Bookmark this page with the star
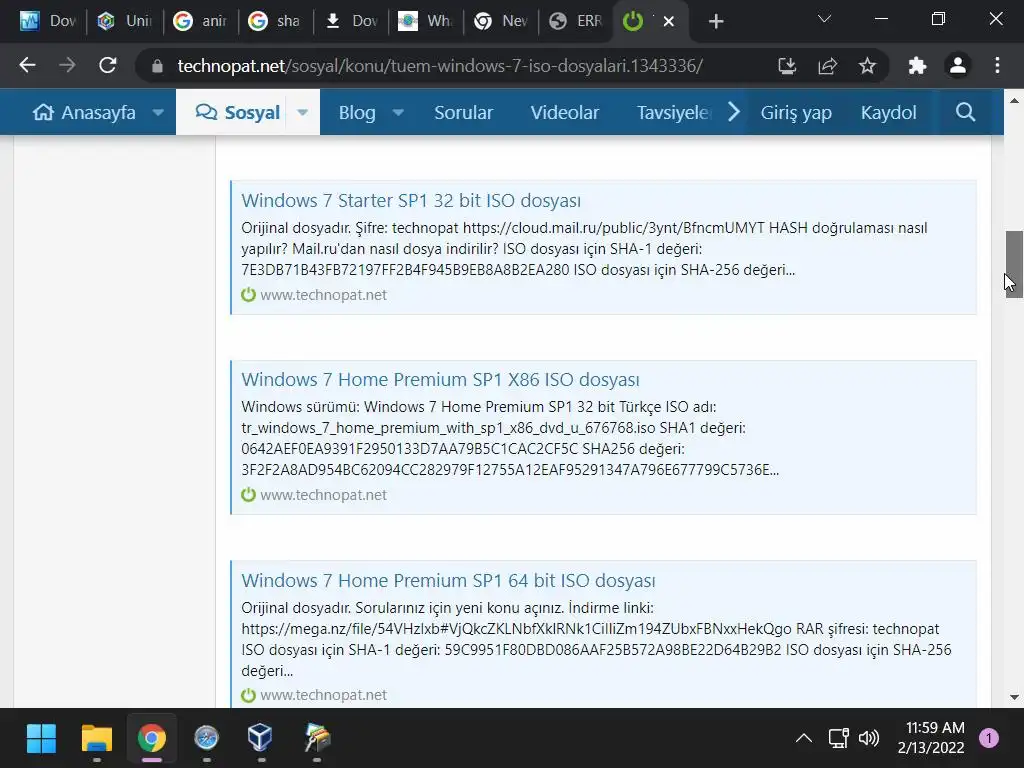 (x=867, y=65)
